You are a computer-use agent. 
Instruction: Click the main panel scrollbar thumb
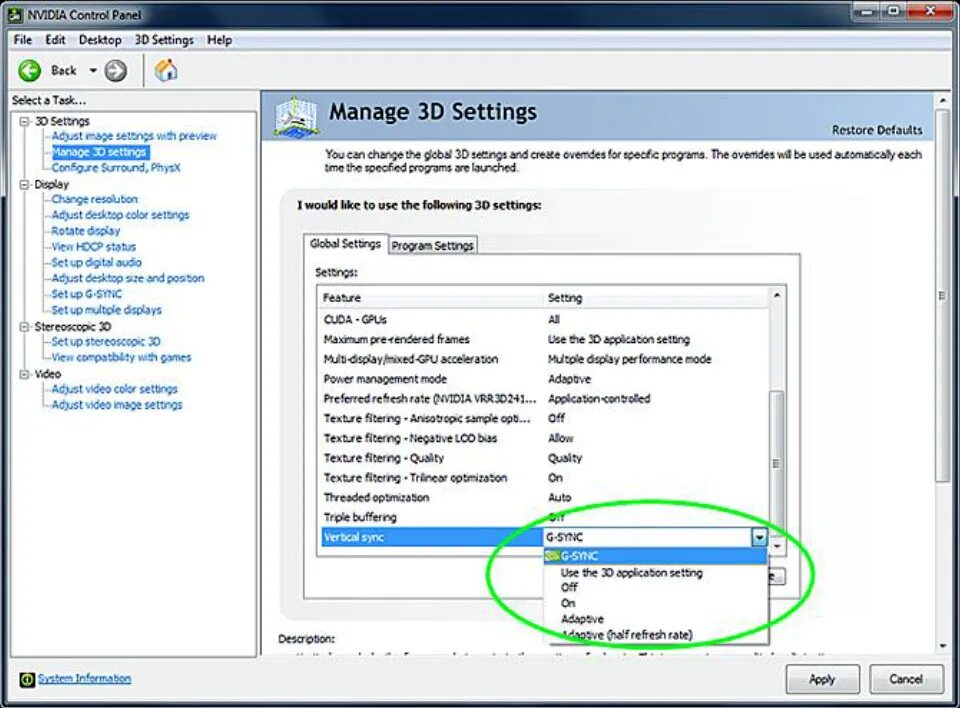click(x=942, y=297)
